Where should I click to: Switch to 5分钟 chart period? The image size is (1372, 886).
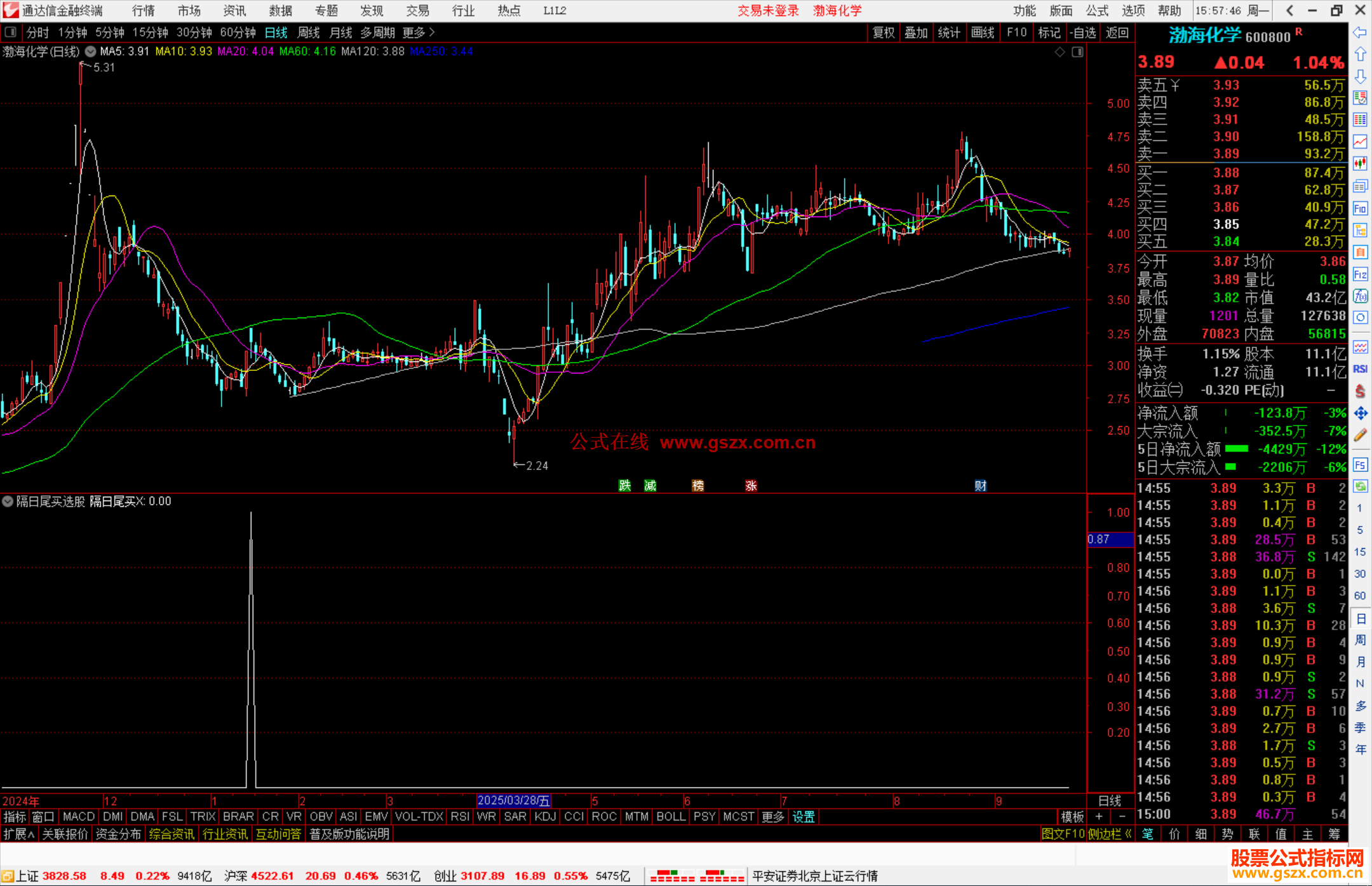point(110,32)
